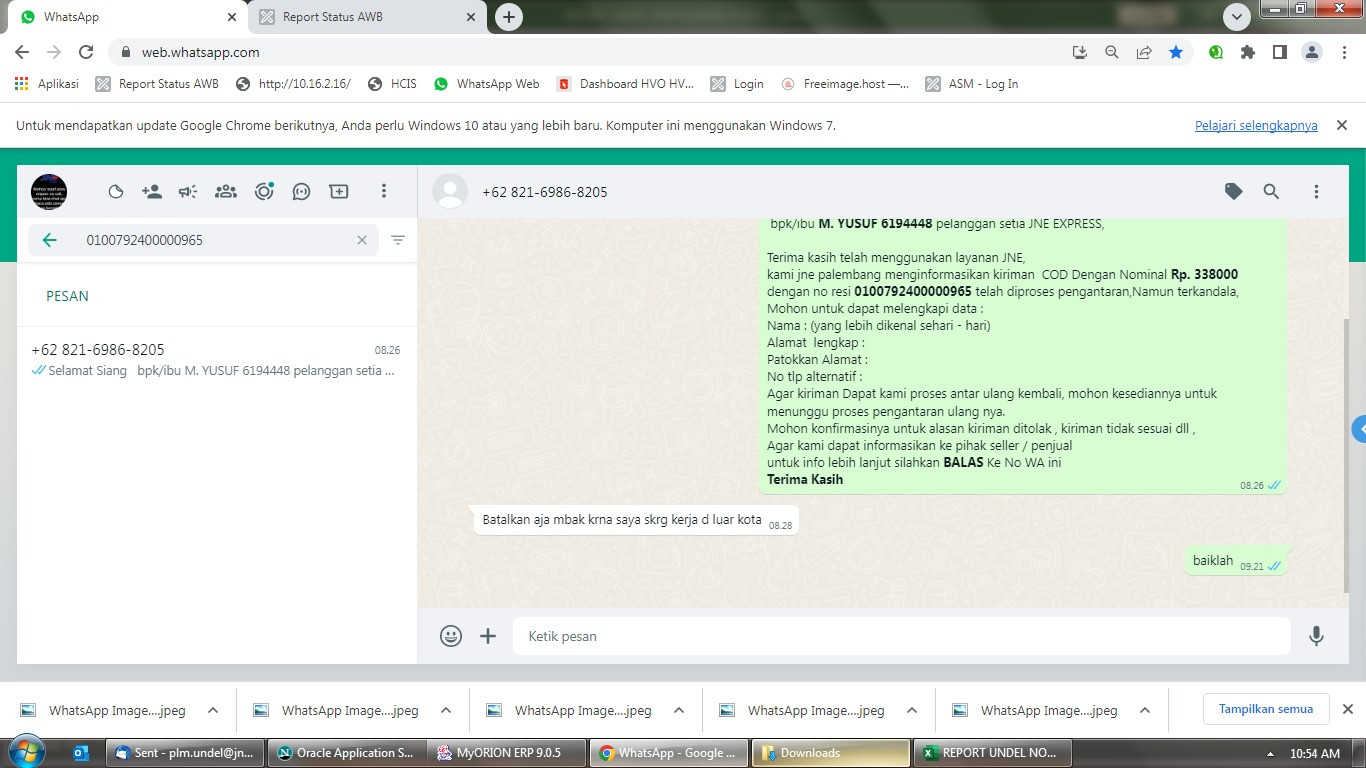
Task: Open the Aplikasi apps shortcut
Action: pyautogui.click(x=47, y=84)
